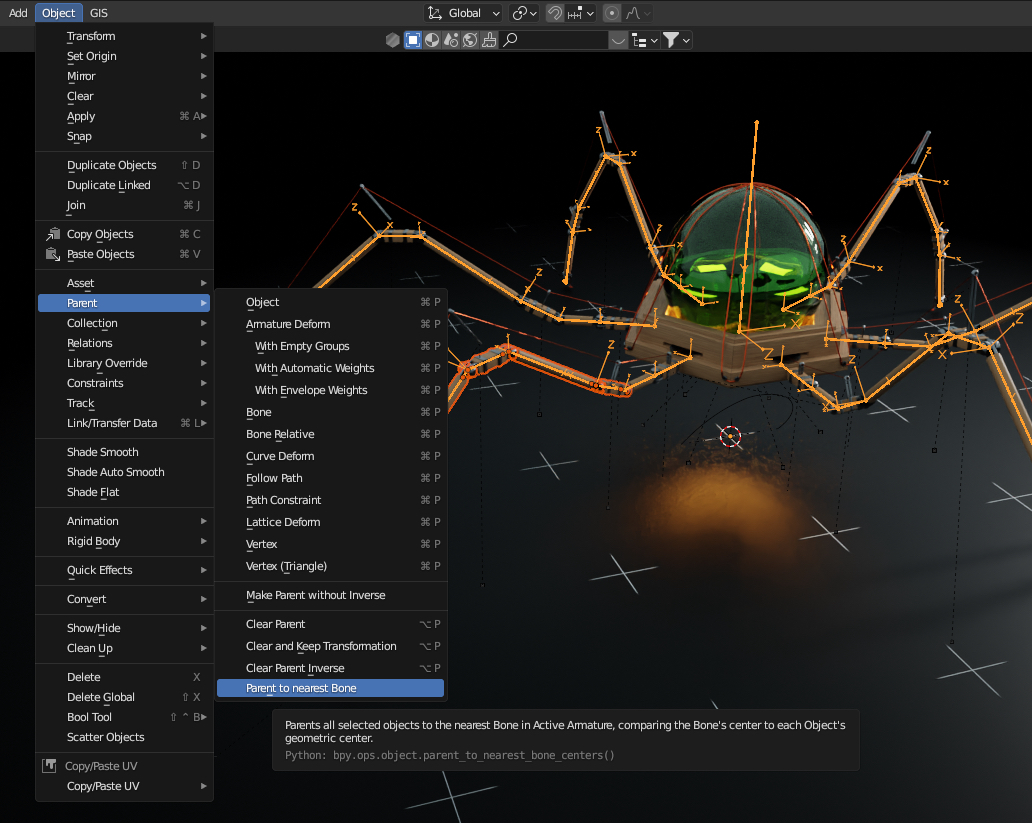The width and height of the screenshot is (1032, 823).
Task: Toggle the droplets filter icon
Action: pyautogui.click(x=451, y=40)
